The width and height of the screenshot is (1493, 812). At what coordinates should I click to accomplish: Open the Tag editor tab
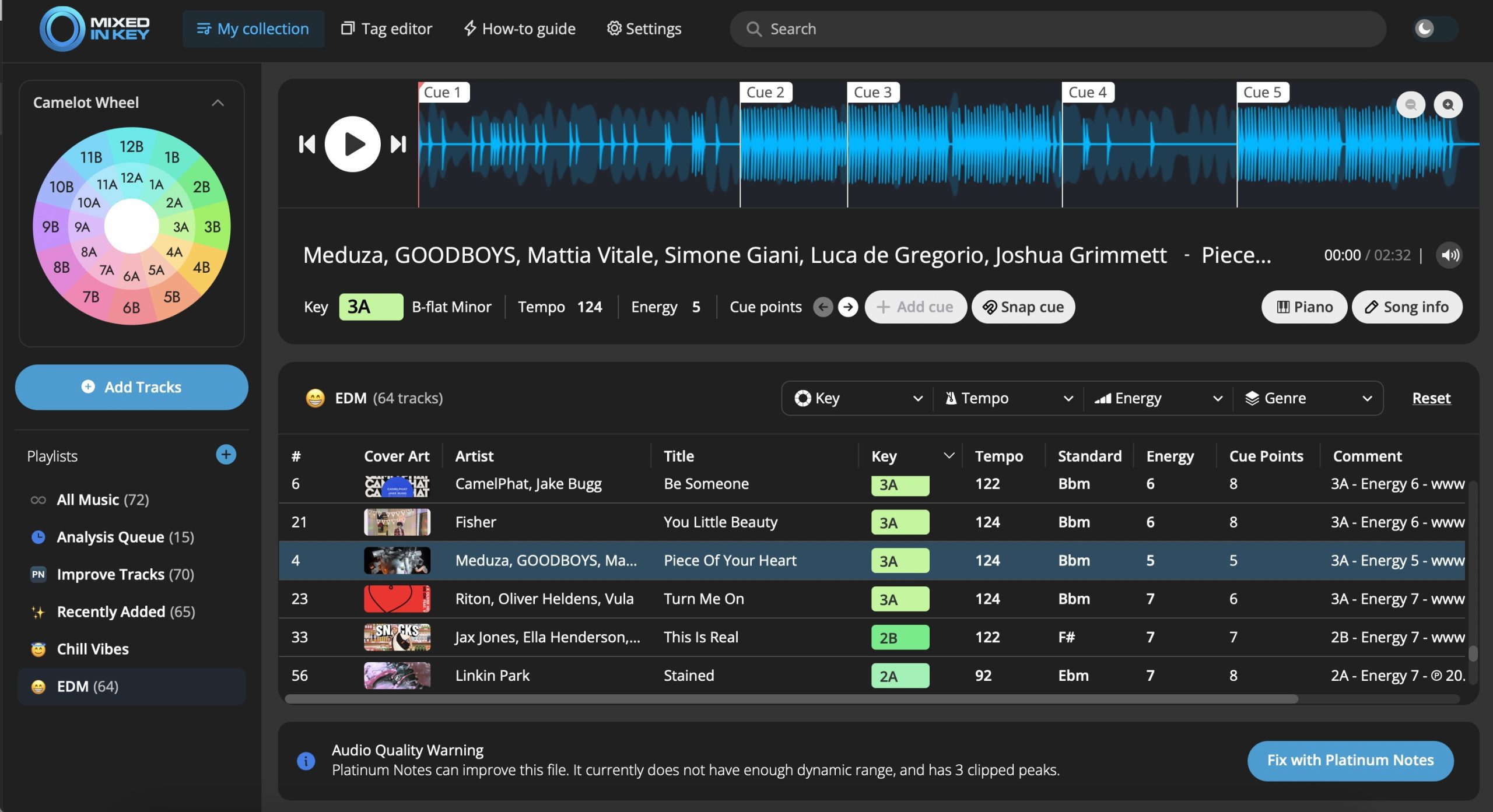coord(387,29)
